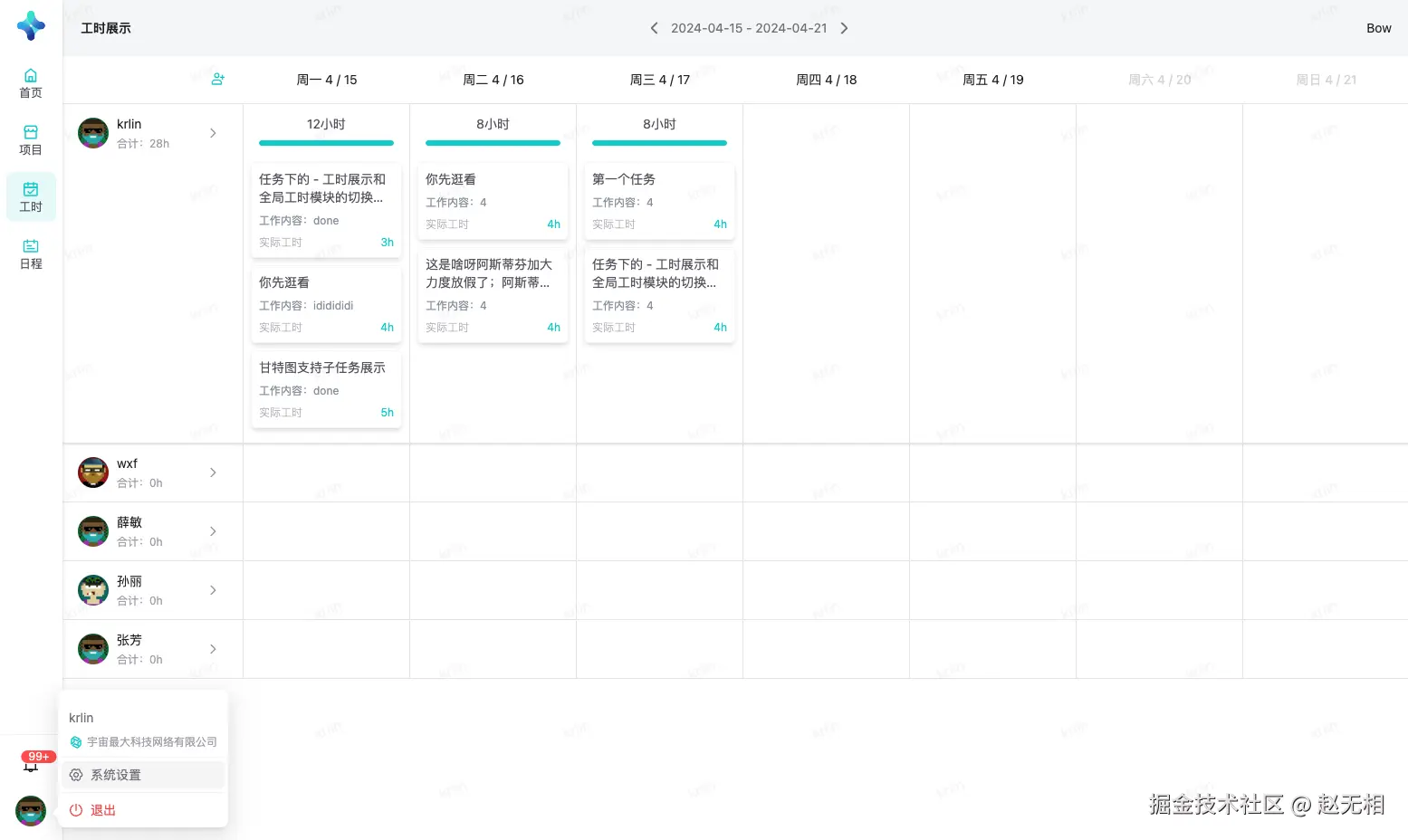Click 周一 4 / 15 column header
This screenshot has width=1408, height=840.
[327, 80]
